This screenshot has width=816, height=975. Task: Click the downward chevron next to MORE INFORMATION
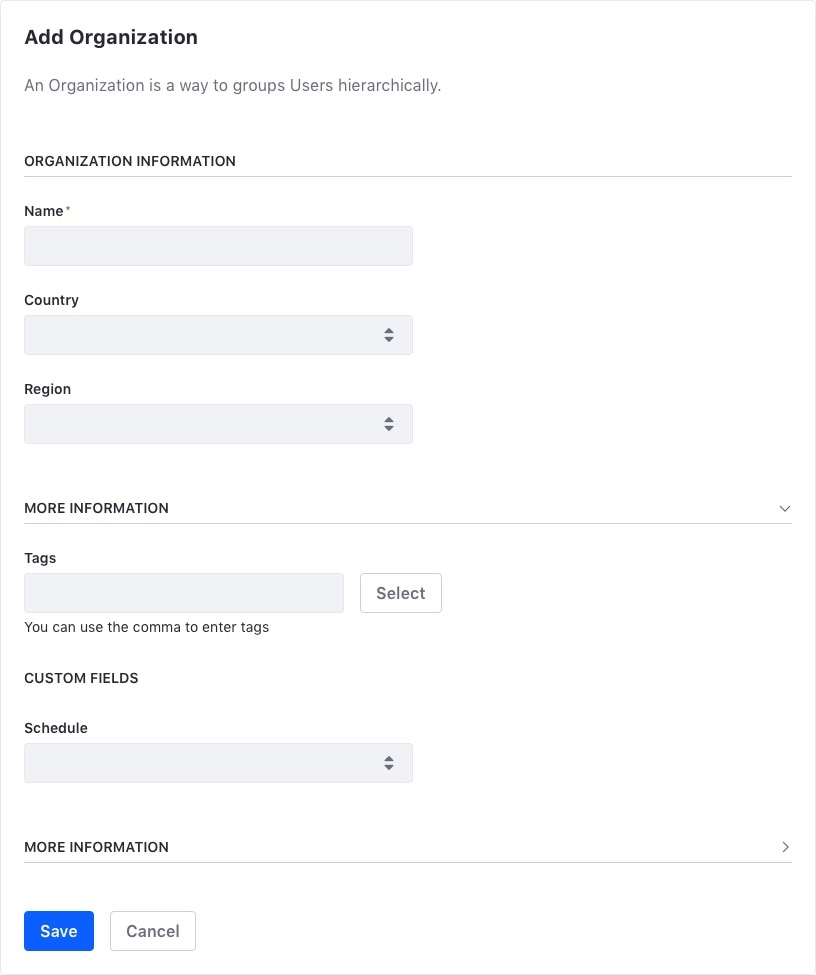786,508
